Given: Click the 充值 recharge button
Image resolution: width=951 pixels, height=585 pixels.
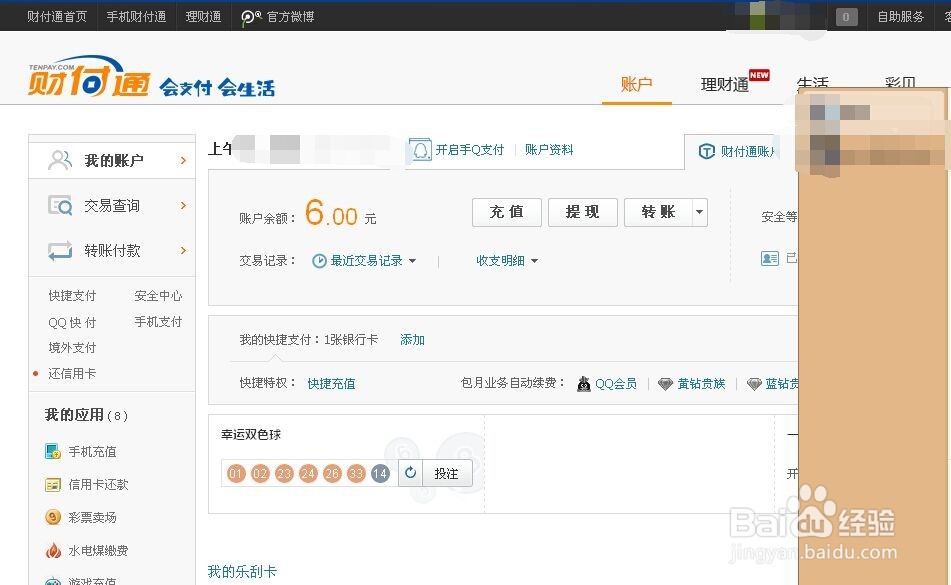Looking at the screenshot, I should point(506,212).
